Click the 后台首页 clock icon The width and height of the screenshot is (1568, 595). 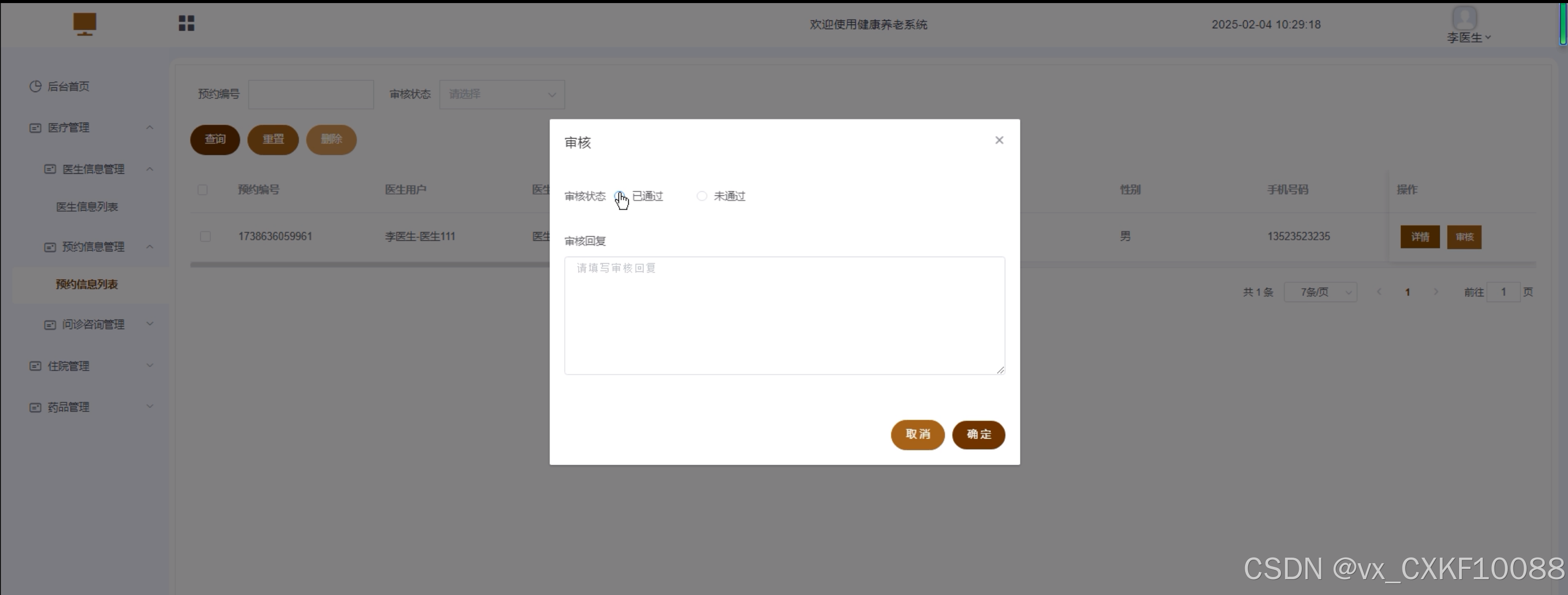pyautogui.click(x=35, y=86)
